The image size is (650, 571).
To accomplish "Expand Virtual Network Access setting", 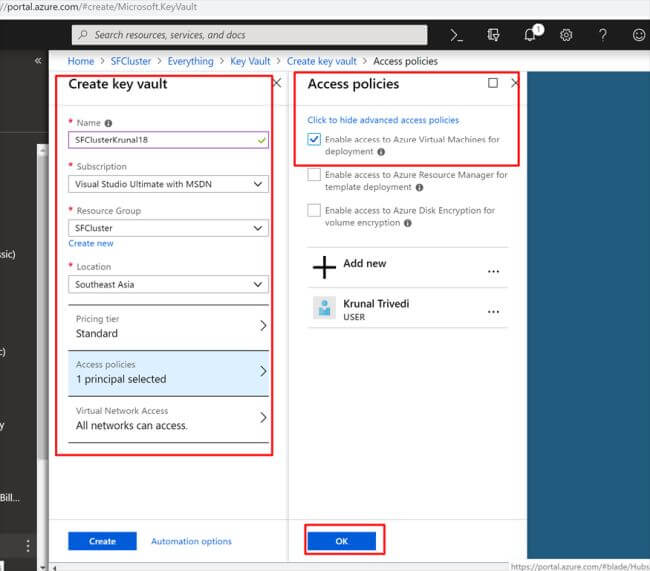I will click(x=168, y=419).
